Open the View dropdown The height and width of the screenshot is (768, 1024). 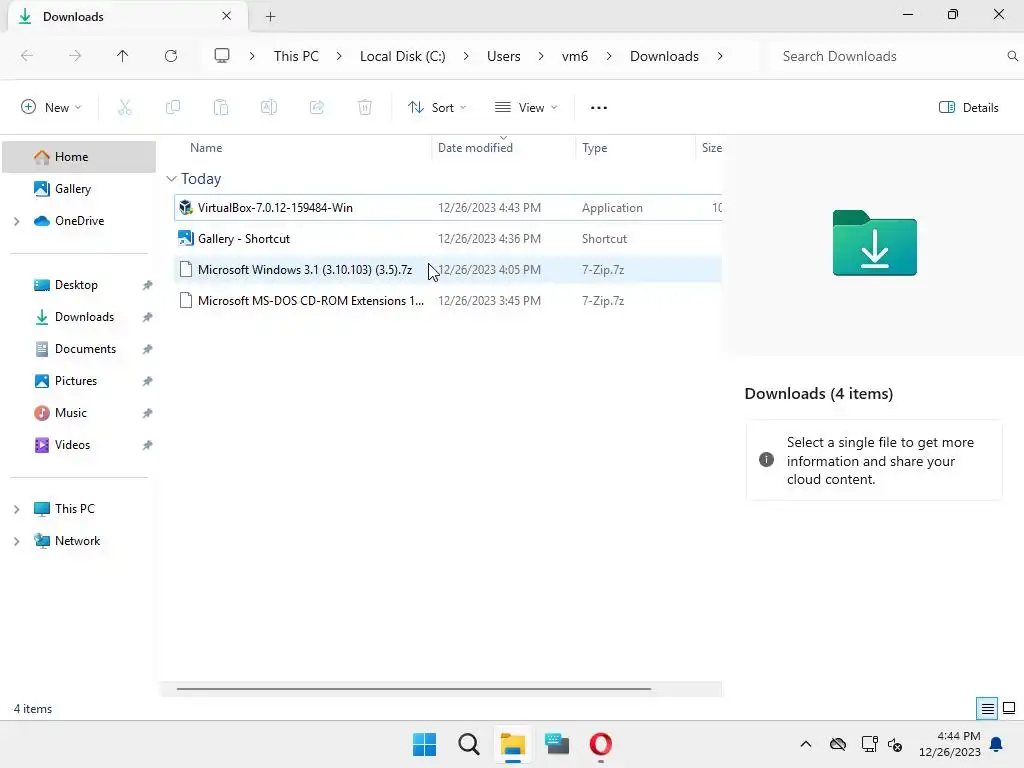click(x=526, y=108)
